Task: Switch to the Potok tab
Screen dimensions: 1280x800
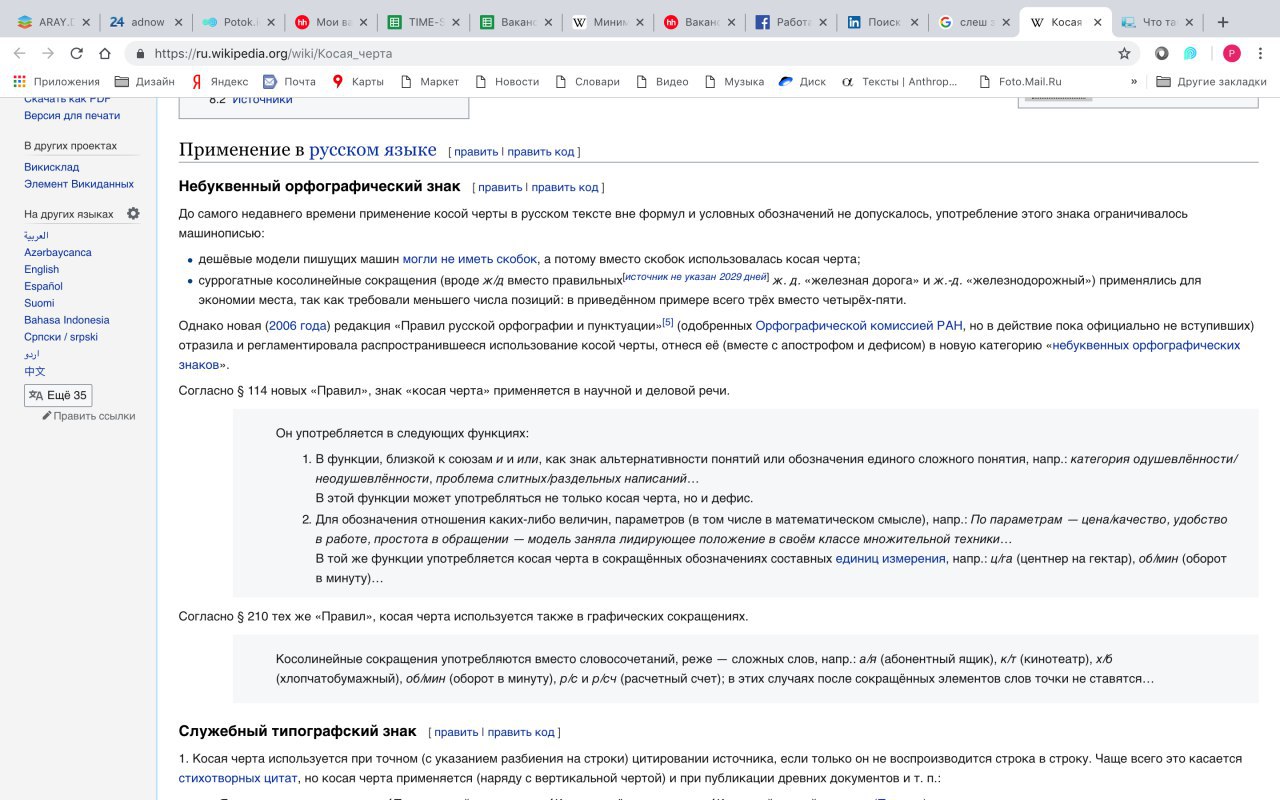Action: coord(236,22)
